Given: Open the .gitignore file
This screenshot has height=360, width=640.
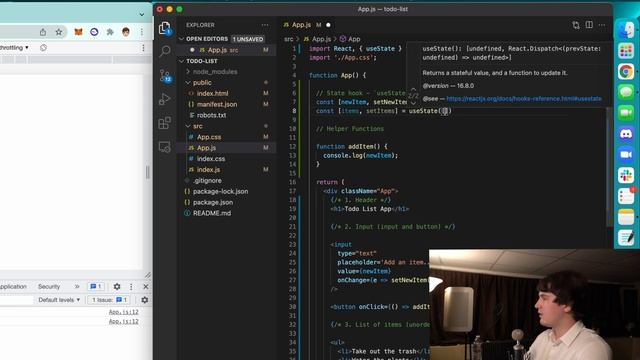Looking at the screenshot, I should [x=207, y=180].
